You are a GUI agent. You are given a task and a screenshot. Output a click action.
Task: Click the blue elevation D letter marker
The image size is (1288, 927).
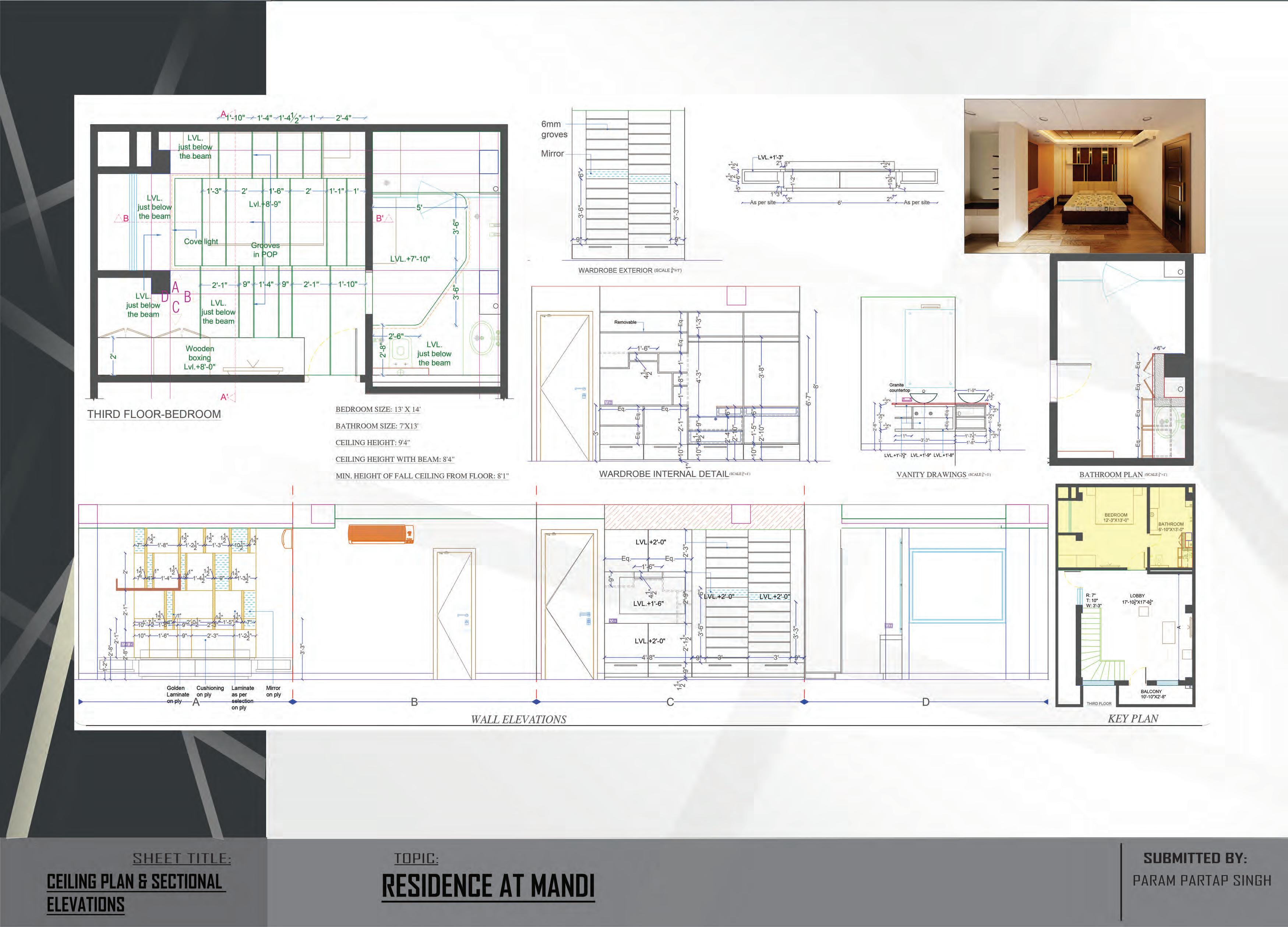tap(926, 702)
